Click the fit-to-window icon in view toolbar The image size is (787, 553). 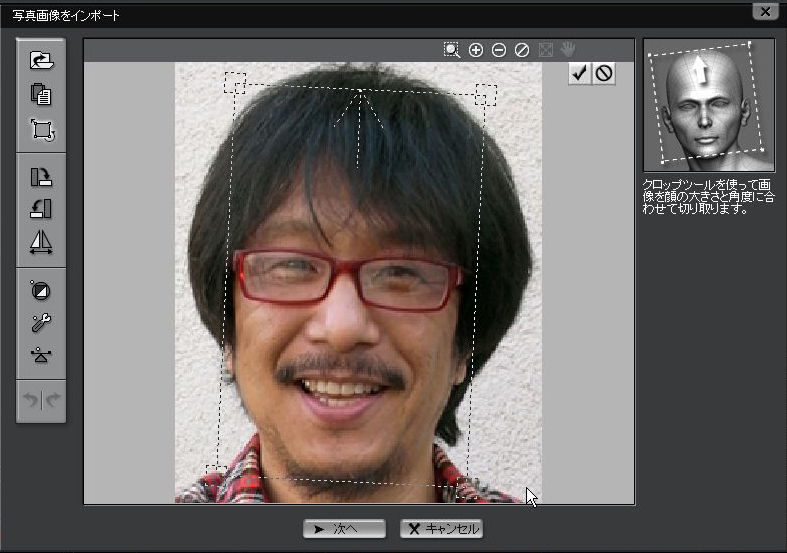point(546,50)
